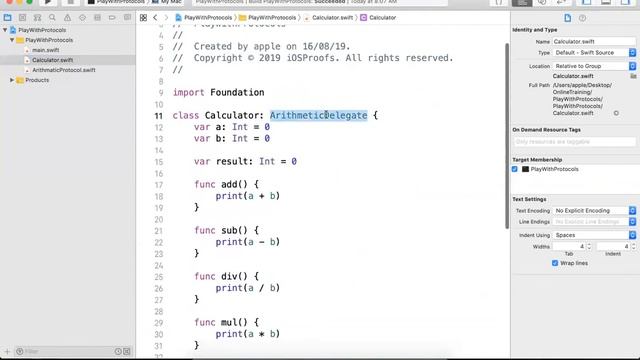Toggle the inspectors pane visibility
Screen dimensions: 640x360
(x=626, y=2)
